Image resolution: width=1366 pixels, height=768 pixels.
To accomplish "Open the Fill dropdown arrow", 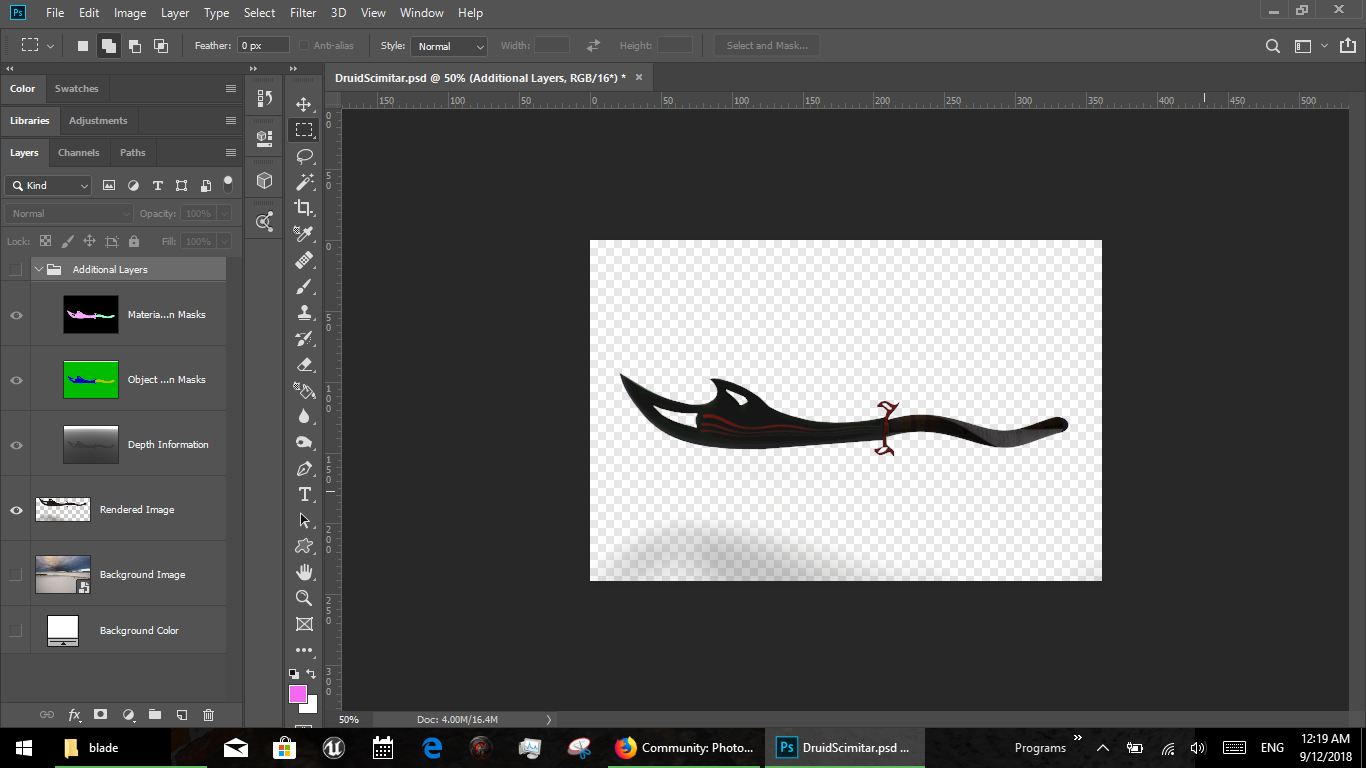I will [224, 241].
